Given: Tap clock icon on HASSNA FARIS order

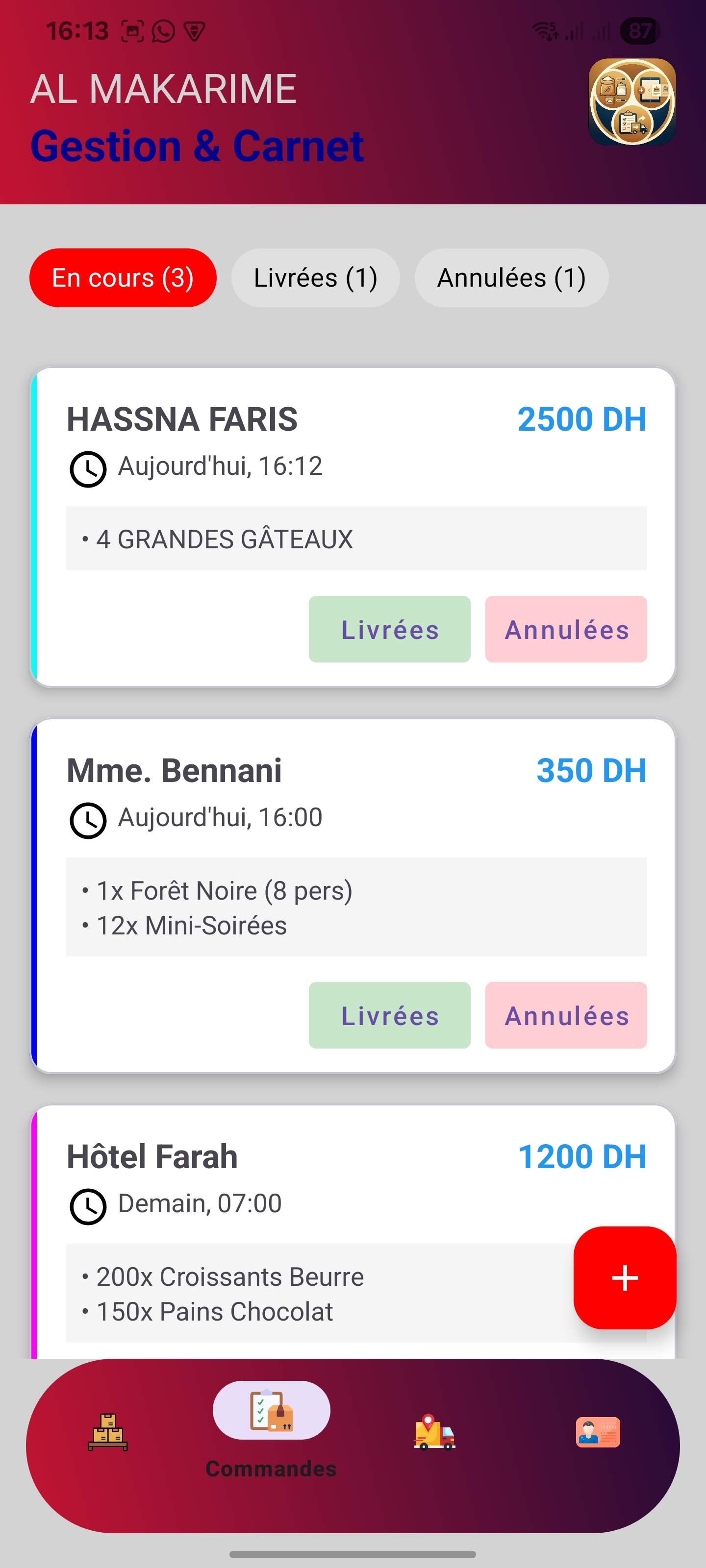Looking at the screenshot, I should click(x=88, y=469).
